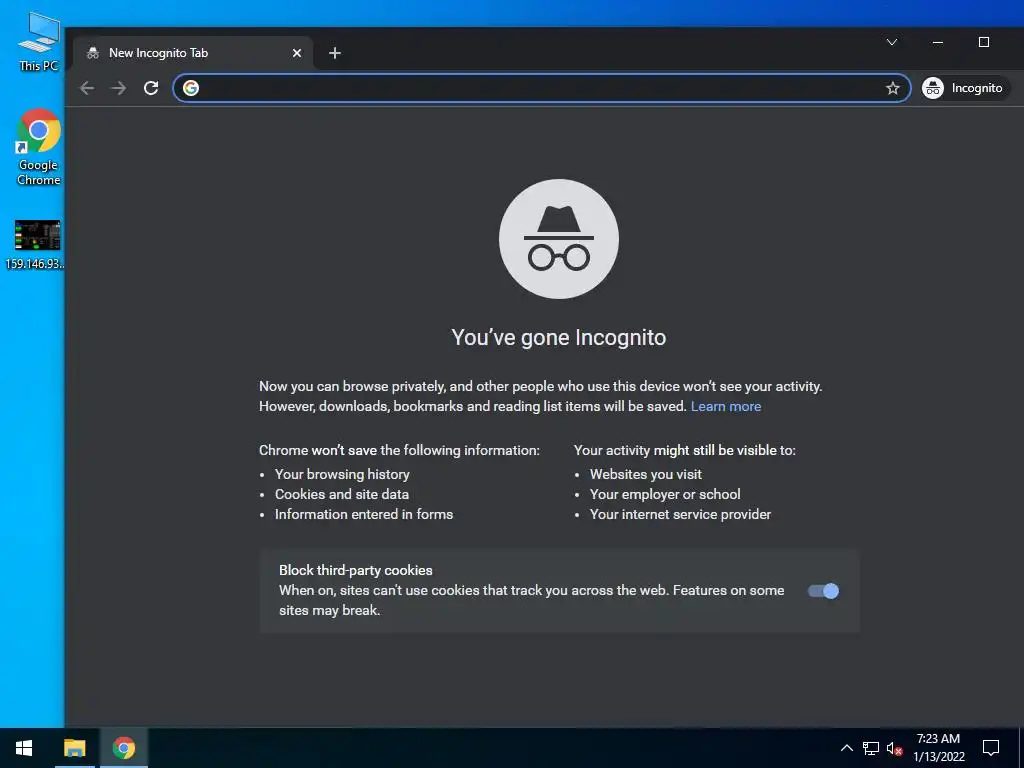
Task: Click the muted volume tray icon
Action: (x=894, y=748)
